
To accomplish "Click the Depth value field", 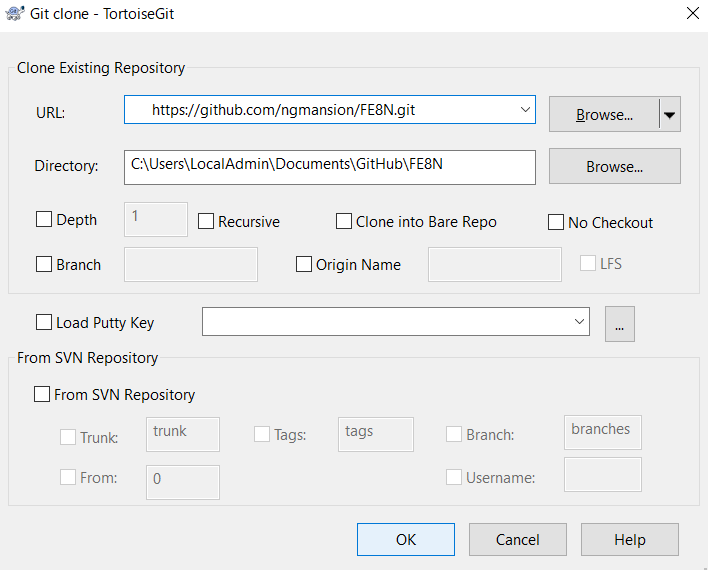I will [156, 220].
